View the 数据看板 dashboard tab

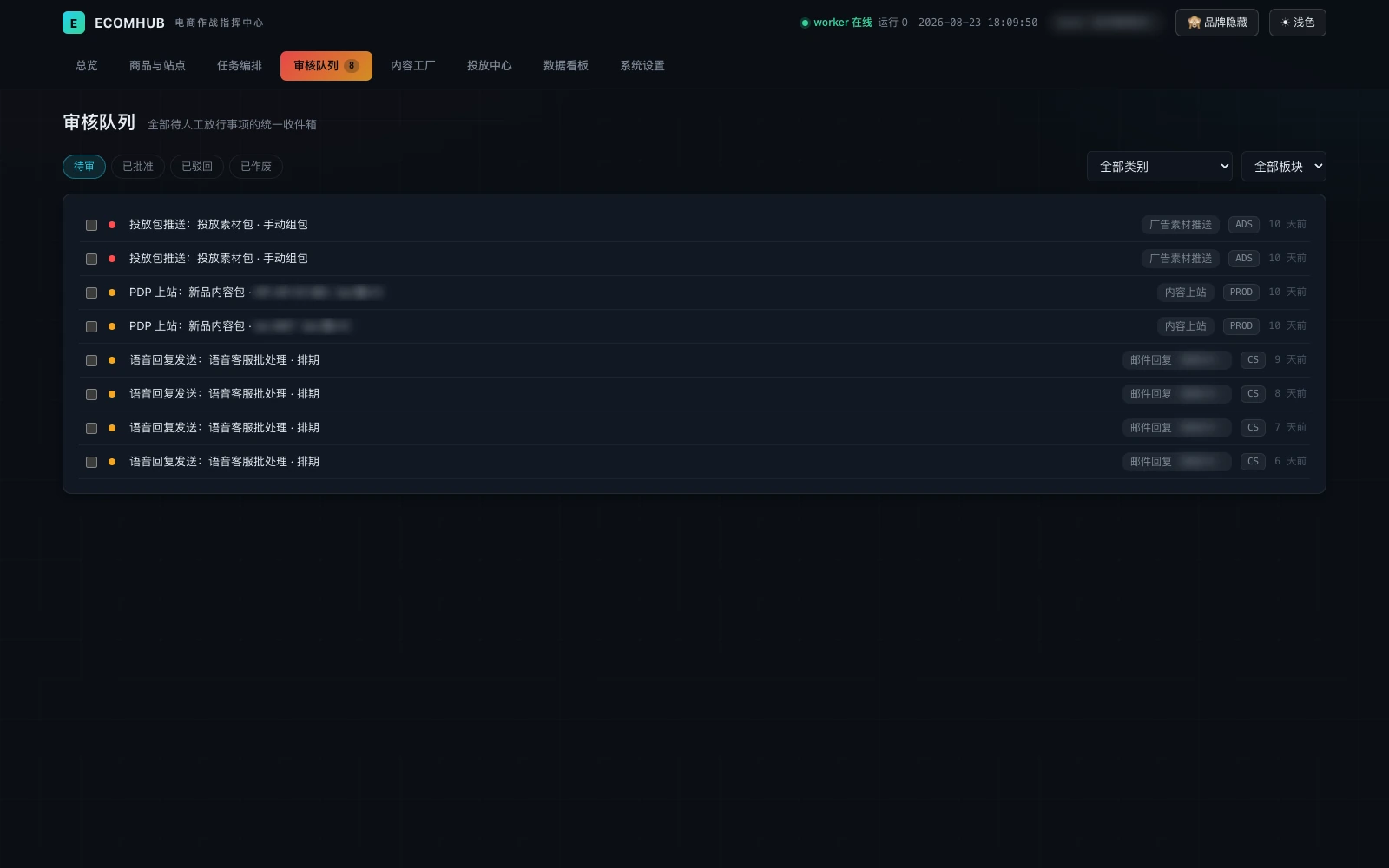tap(566, 66)
